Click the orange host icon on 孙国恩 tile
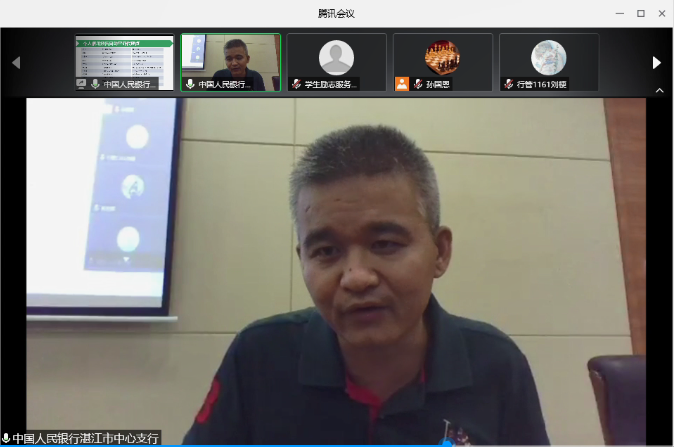 (402, 85)
